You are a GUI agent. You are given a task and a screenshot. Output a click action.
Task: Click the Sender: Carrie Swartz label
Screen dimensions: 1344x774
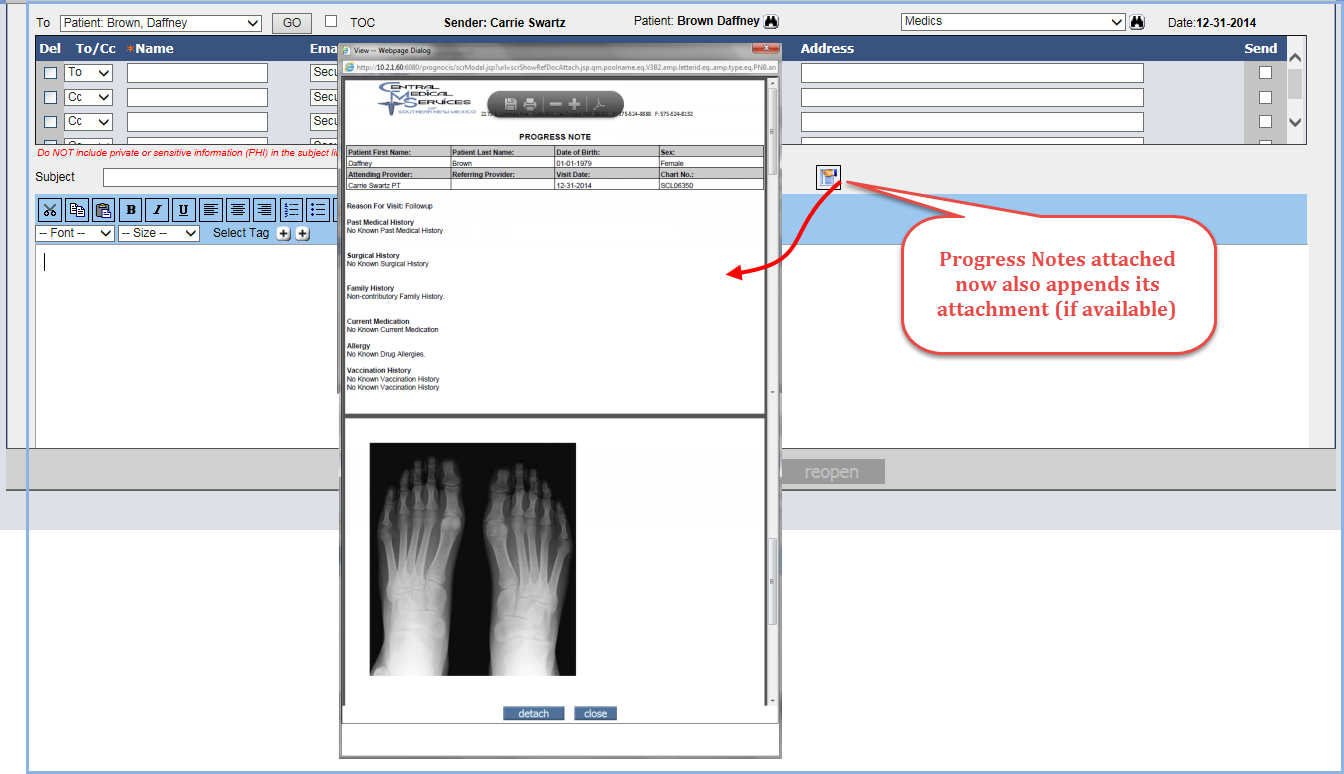point(505,23)
